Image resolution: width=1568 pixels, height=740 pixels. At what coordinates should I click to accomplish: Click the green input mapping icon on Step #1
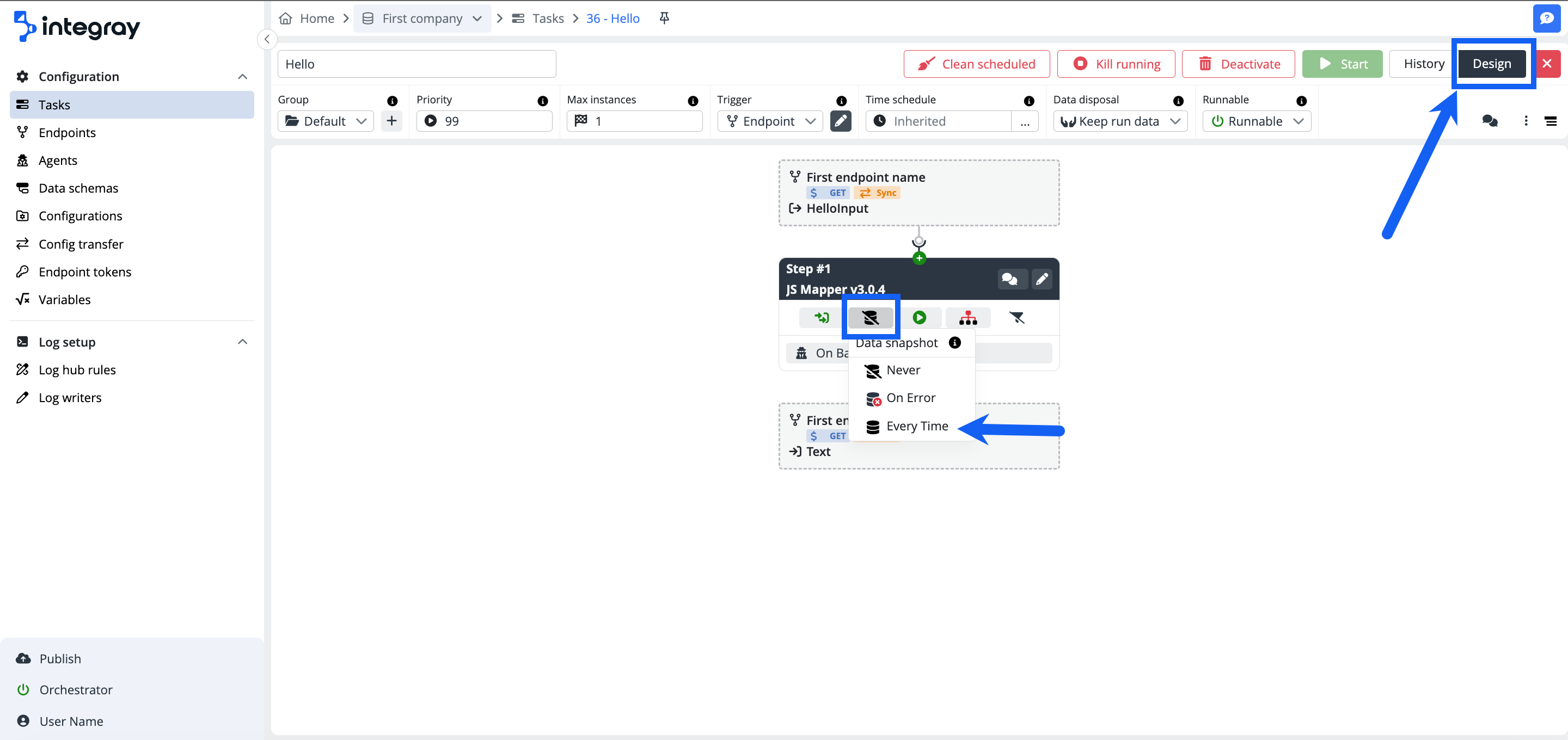point(822,317)
